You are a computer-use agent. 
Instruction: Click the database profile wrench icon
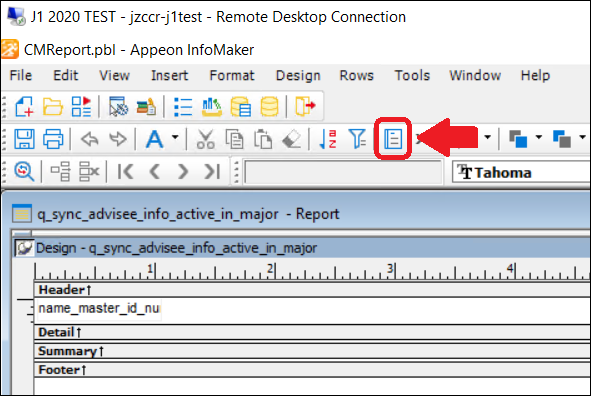(118, 106)
